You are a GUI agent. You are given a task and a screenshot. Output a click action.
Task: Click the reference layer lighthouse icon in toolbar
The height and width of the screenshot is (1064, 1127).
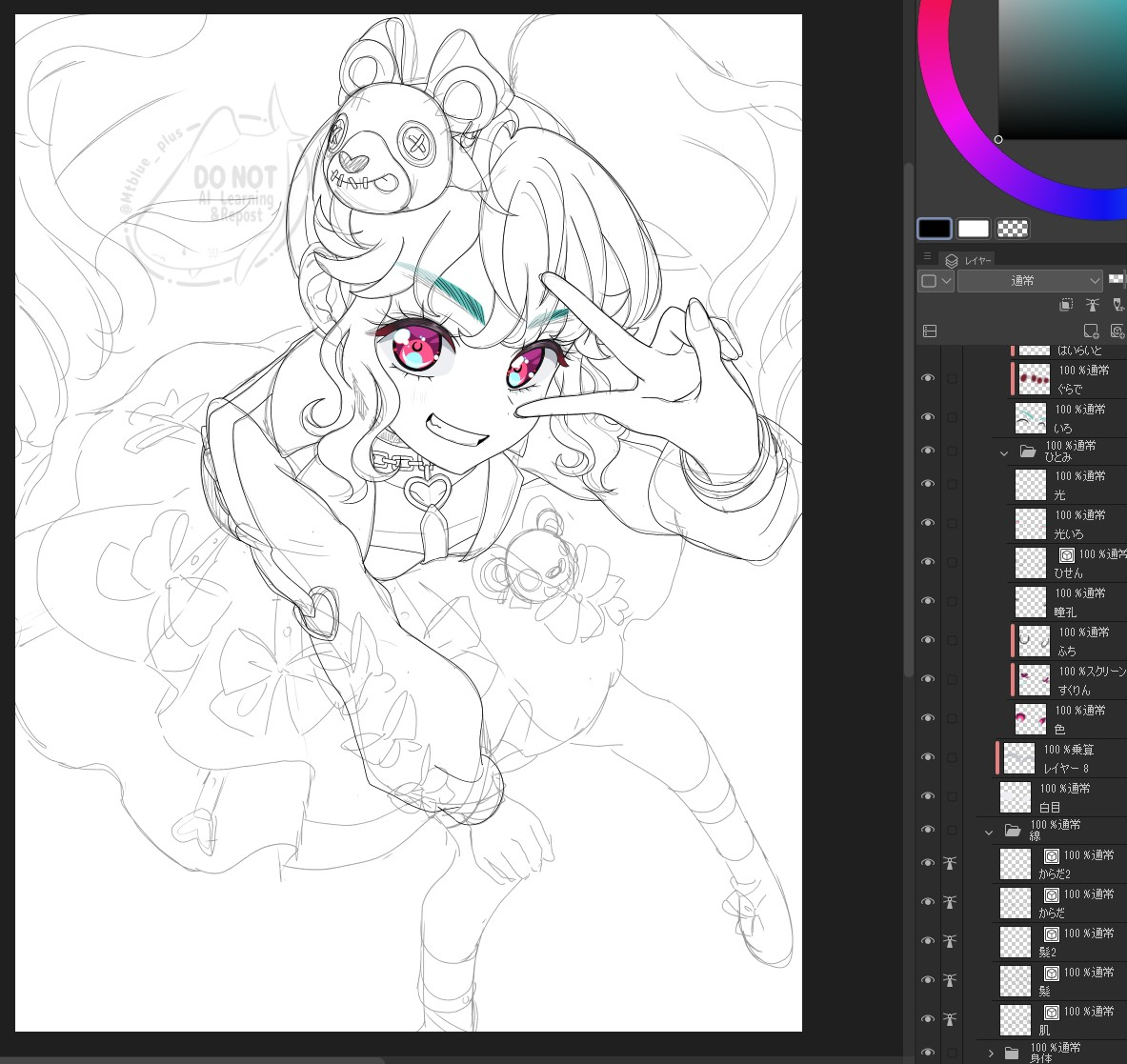click(1093, 306)
